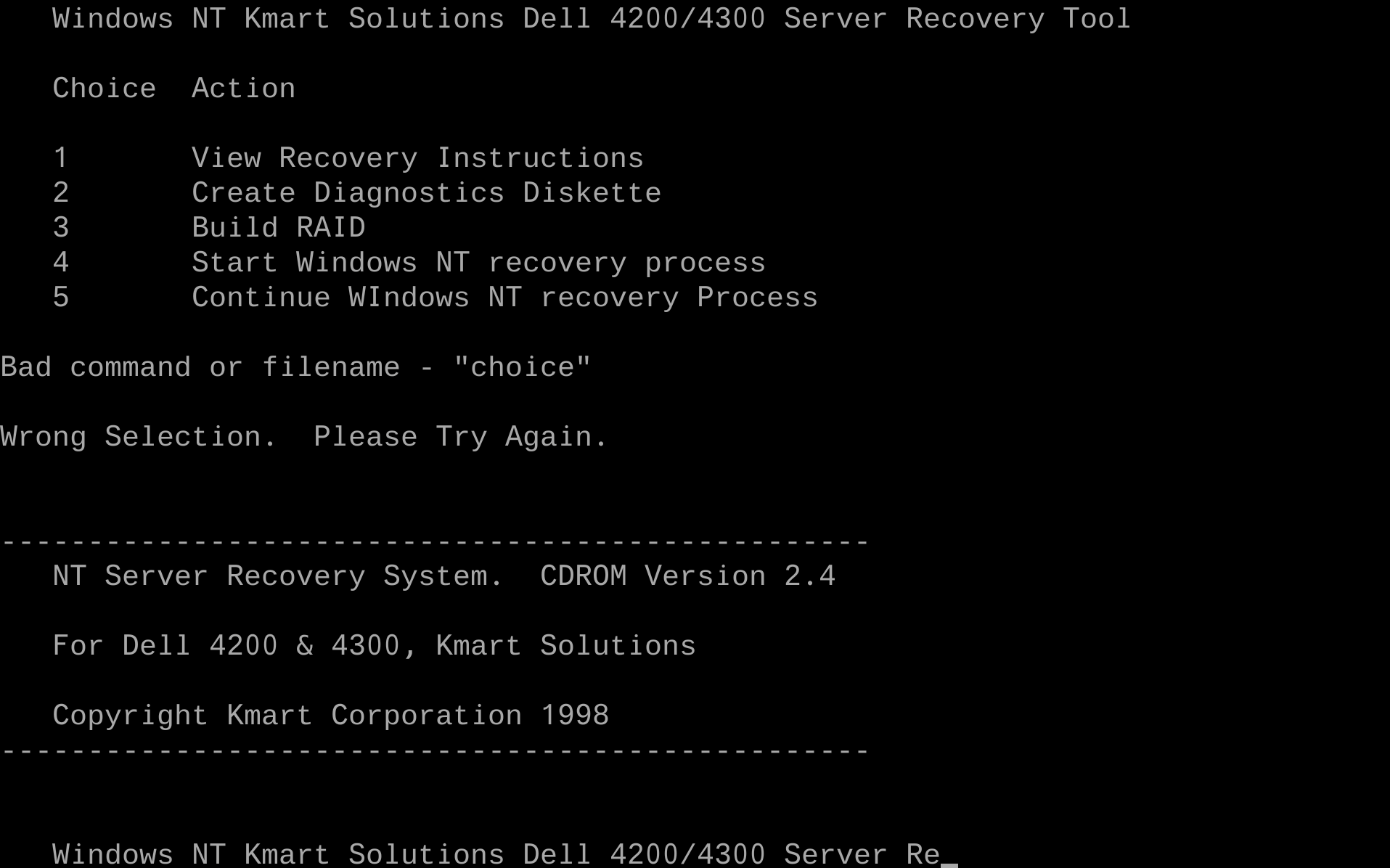
Task: Select Continue WIndows NT recovery Process
Action: (x=504, y=298)
